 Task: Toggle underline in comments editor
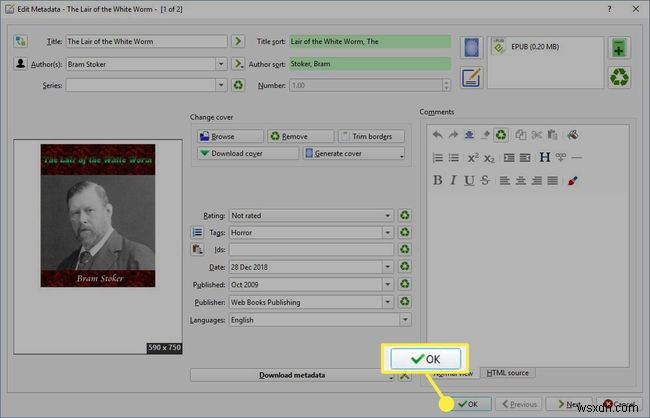(x=469, y=180)
